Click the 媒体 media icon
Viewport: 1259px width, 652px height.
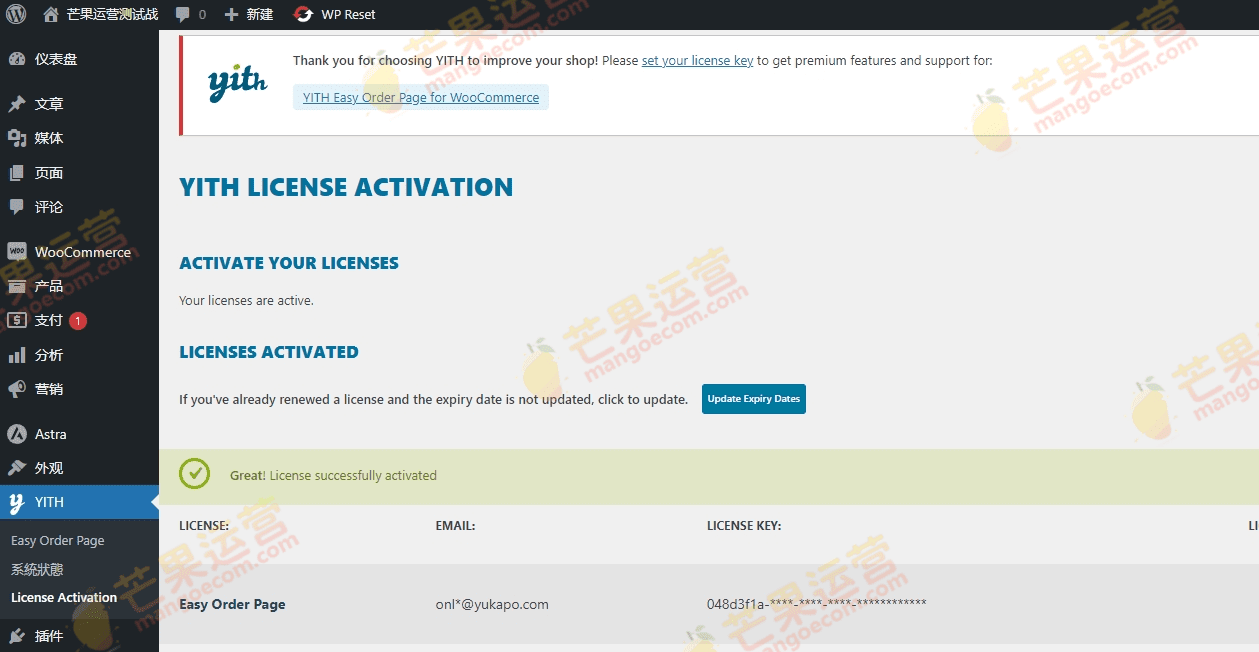pos(17,138)
